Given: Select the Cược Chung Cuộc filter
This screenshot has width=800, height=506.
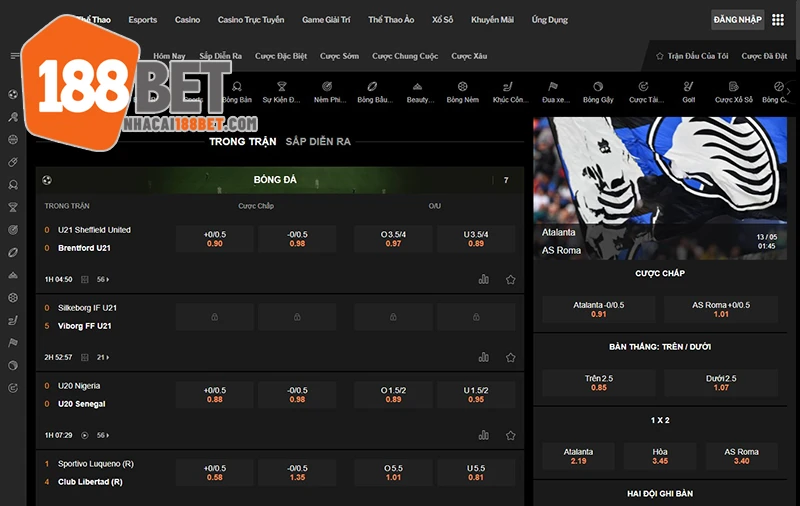Looking at the screenshot, I should click(405, 56).
